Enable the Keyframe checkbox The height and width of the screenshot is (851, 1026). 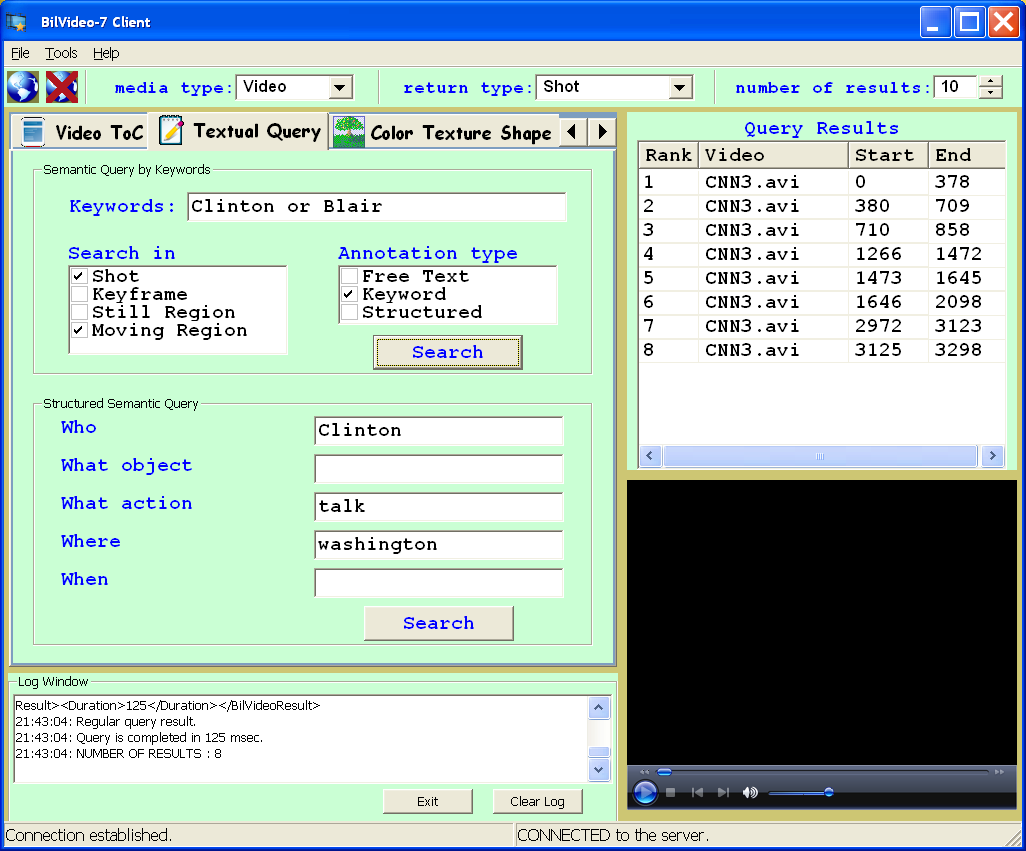click(79, 294)
